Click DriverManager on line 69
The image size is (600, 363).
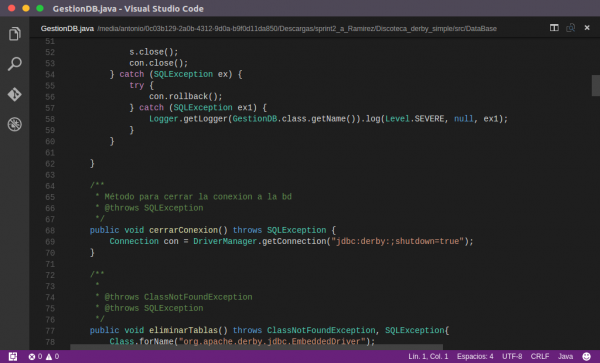225,241
